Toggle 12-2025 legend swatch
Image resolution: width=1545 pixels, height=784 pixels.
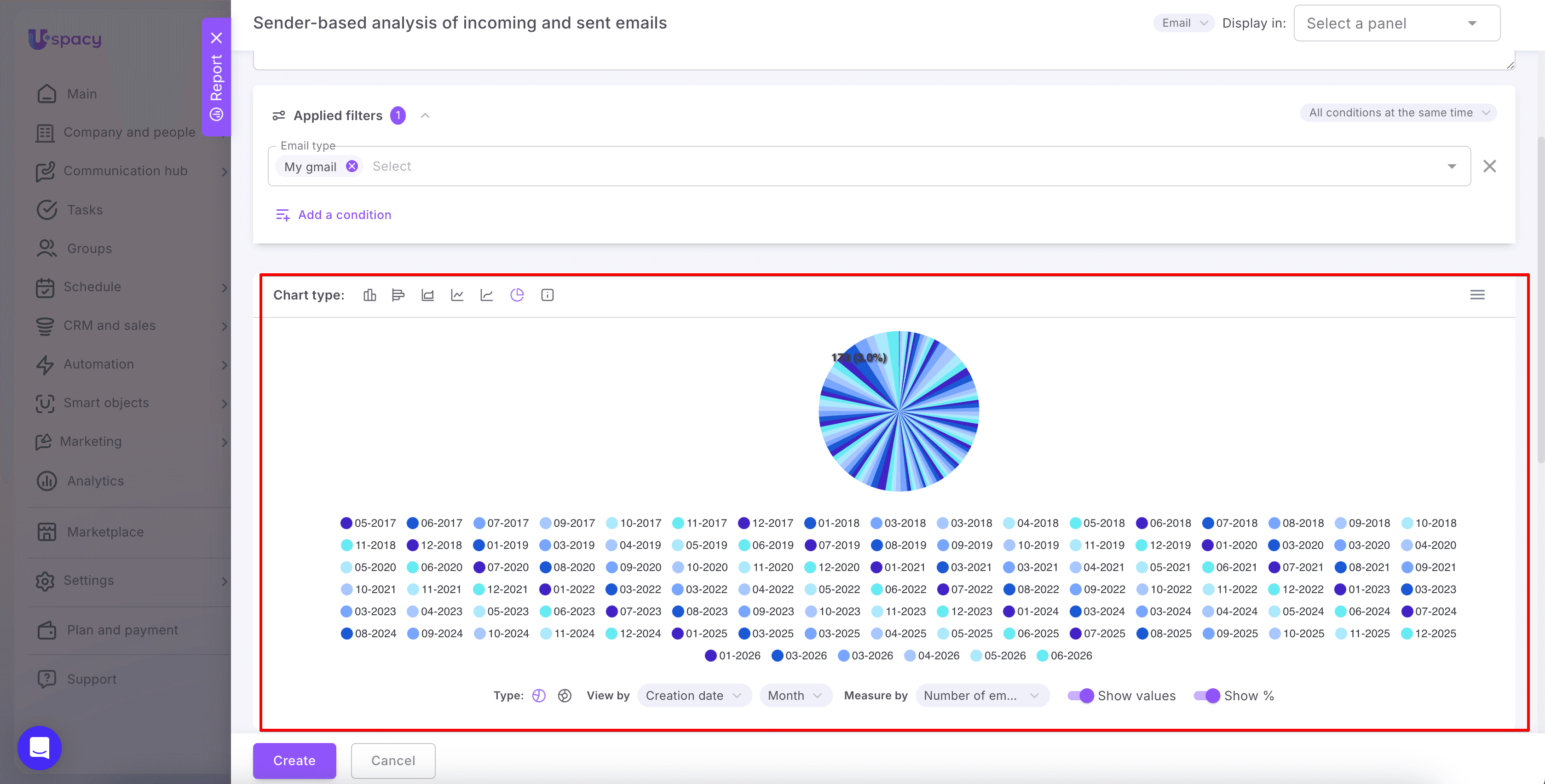click(1407, 634)
